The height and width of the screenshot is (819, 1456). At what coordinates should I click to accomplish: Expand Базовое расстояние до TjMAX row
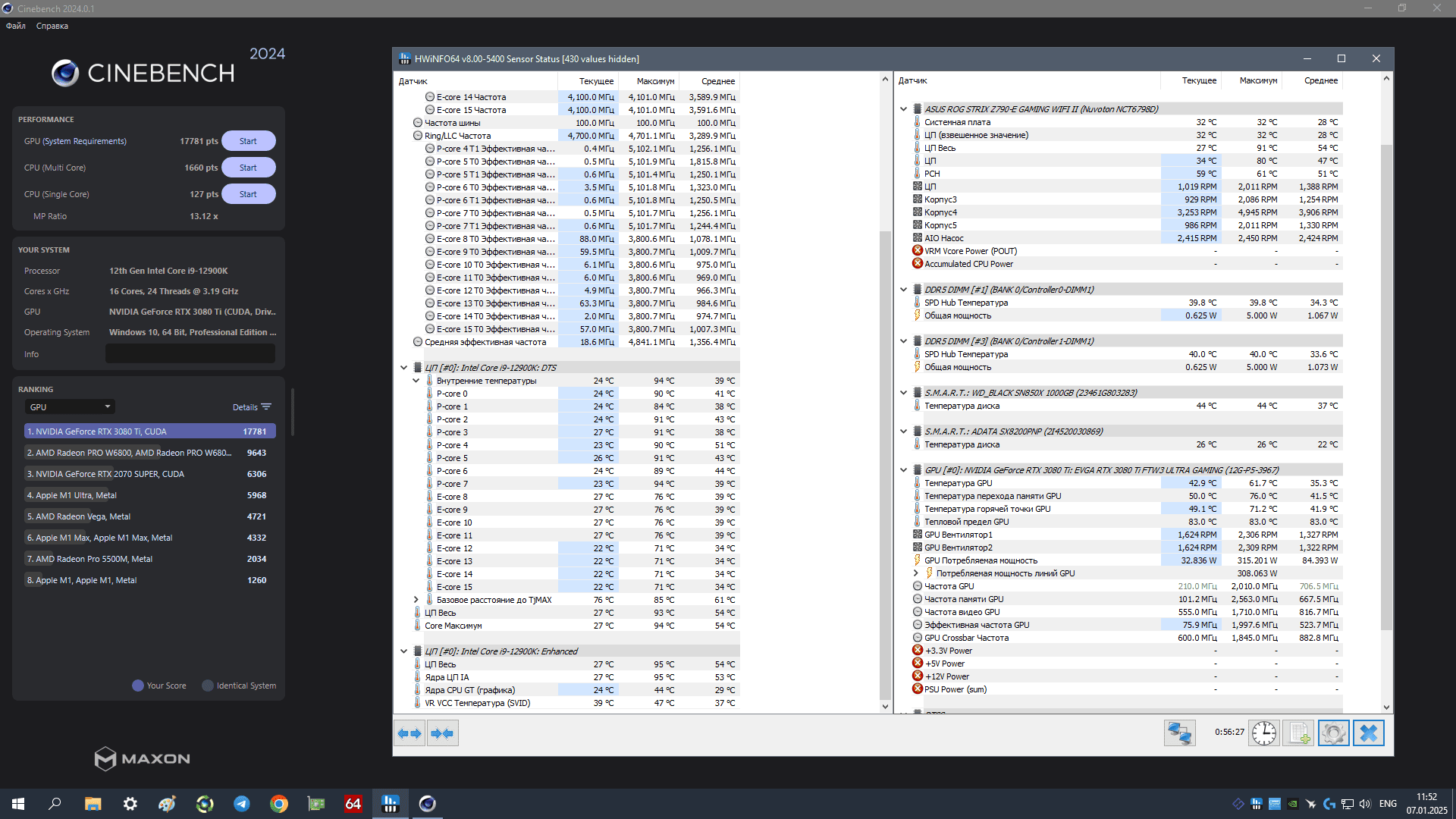click(416, 600)
